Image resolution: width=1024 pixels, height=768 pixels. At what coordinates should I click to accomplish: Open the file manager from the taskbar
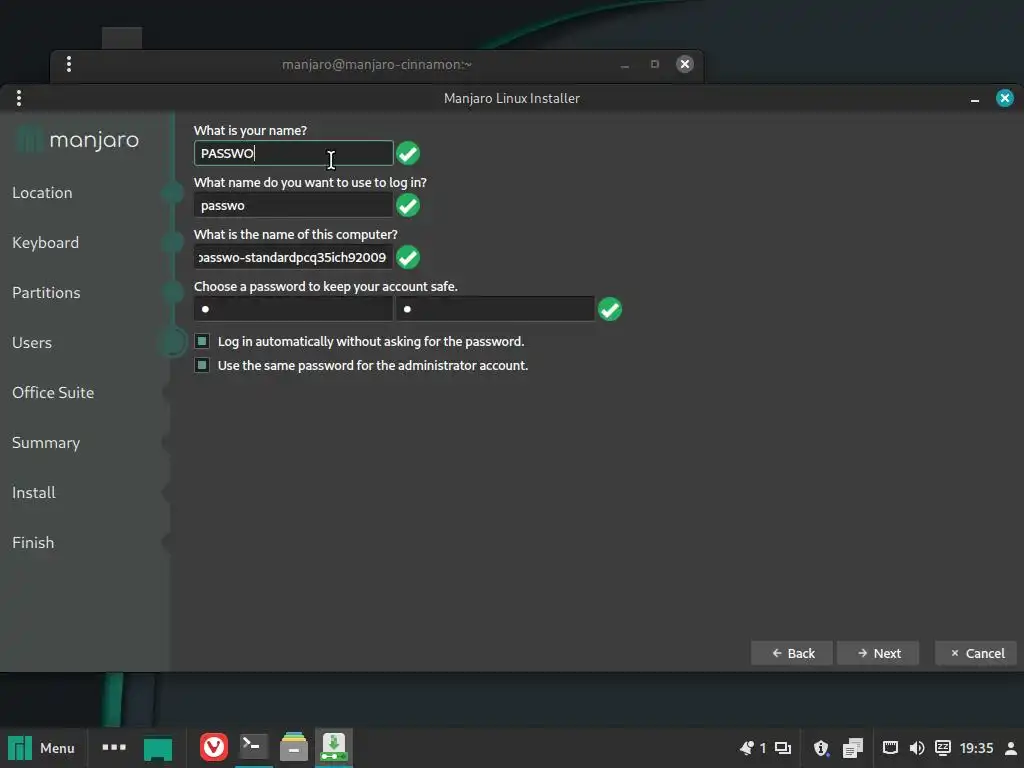[294, 747]
